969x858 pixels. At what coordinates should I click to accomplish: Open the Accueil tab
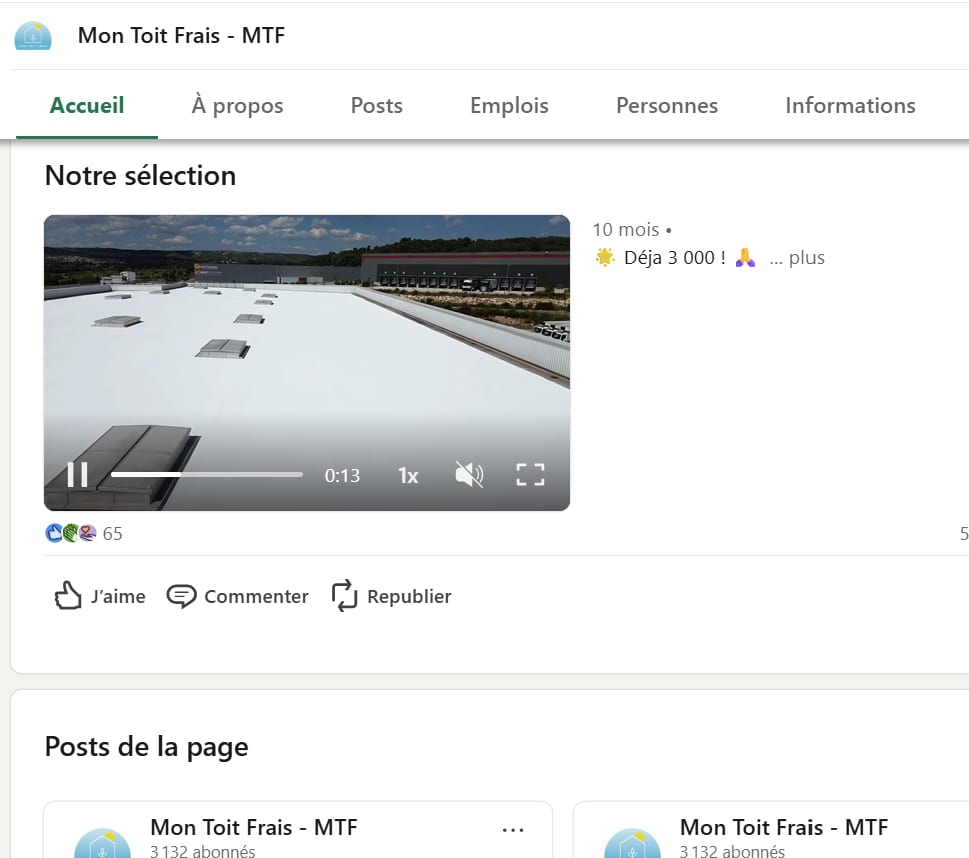click(x=87, y=106)
